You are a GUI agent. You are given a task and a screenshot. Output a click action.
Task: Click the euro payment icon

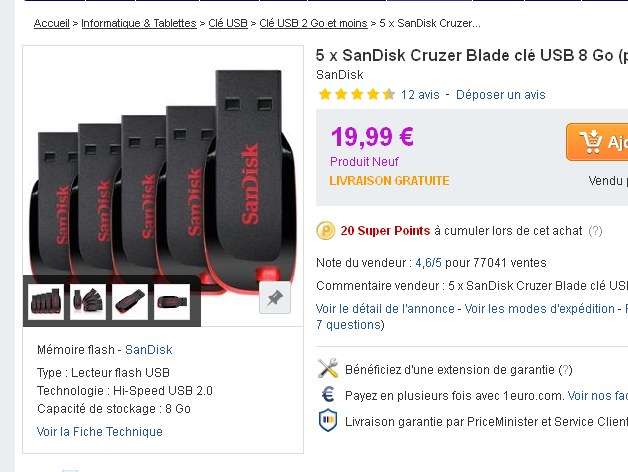click(x=328, y=395)
